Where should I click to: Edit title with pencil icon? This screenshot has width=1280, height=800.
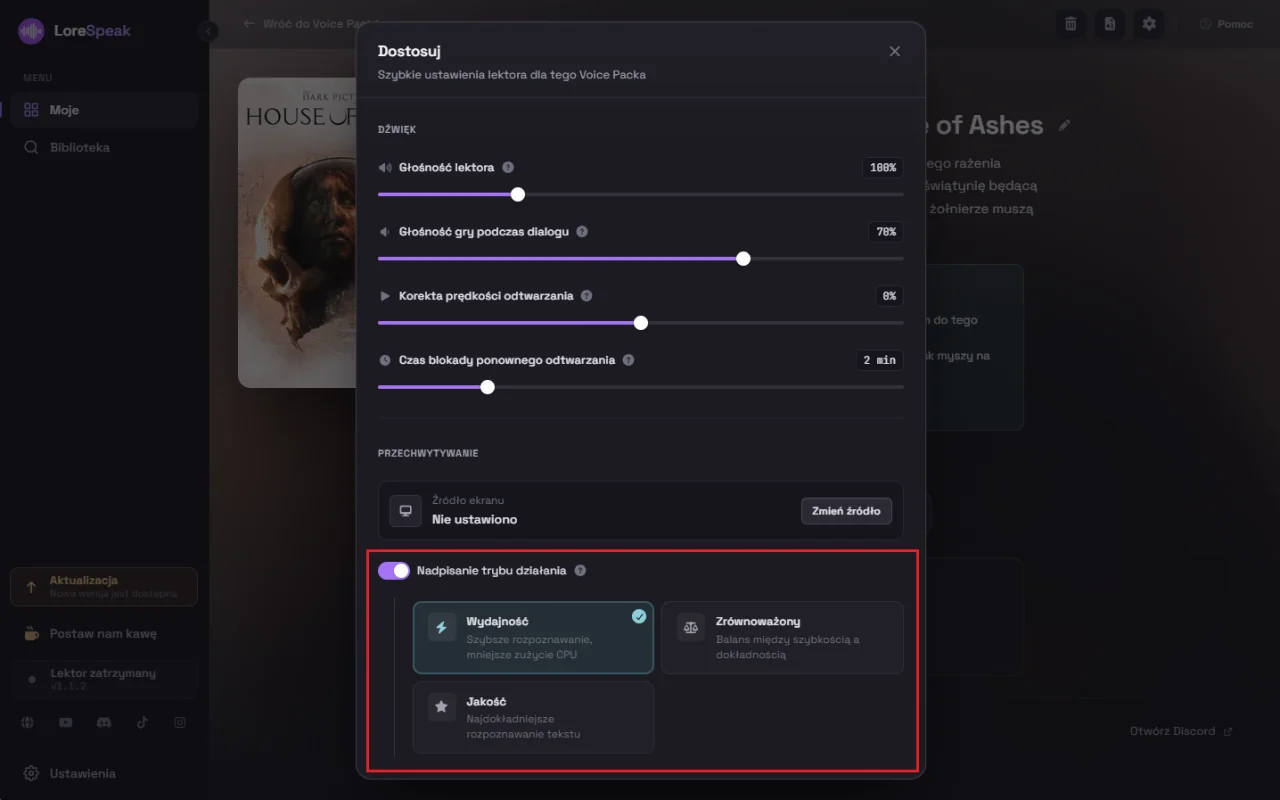pyautogui.click(x=1065, y=125)
